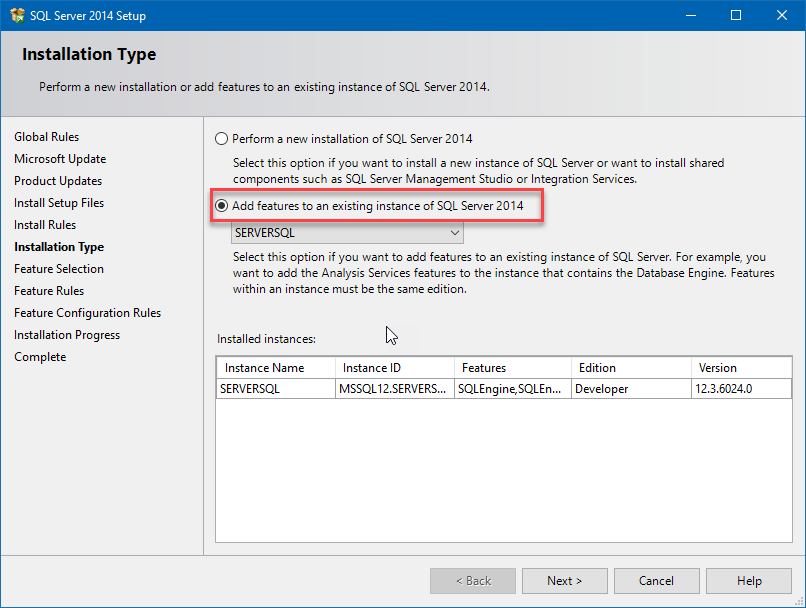Screen dimensions: 806x608
Task: Navigate to Feature Configuration Rules
Action: (x=87, y=312)
